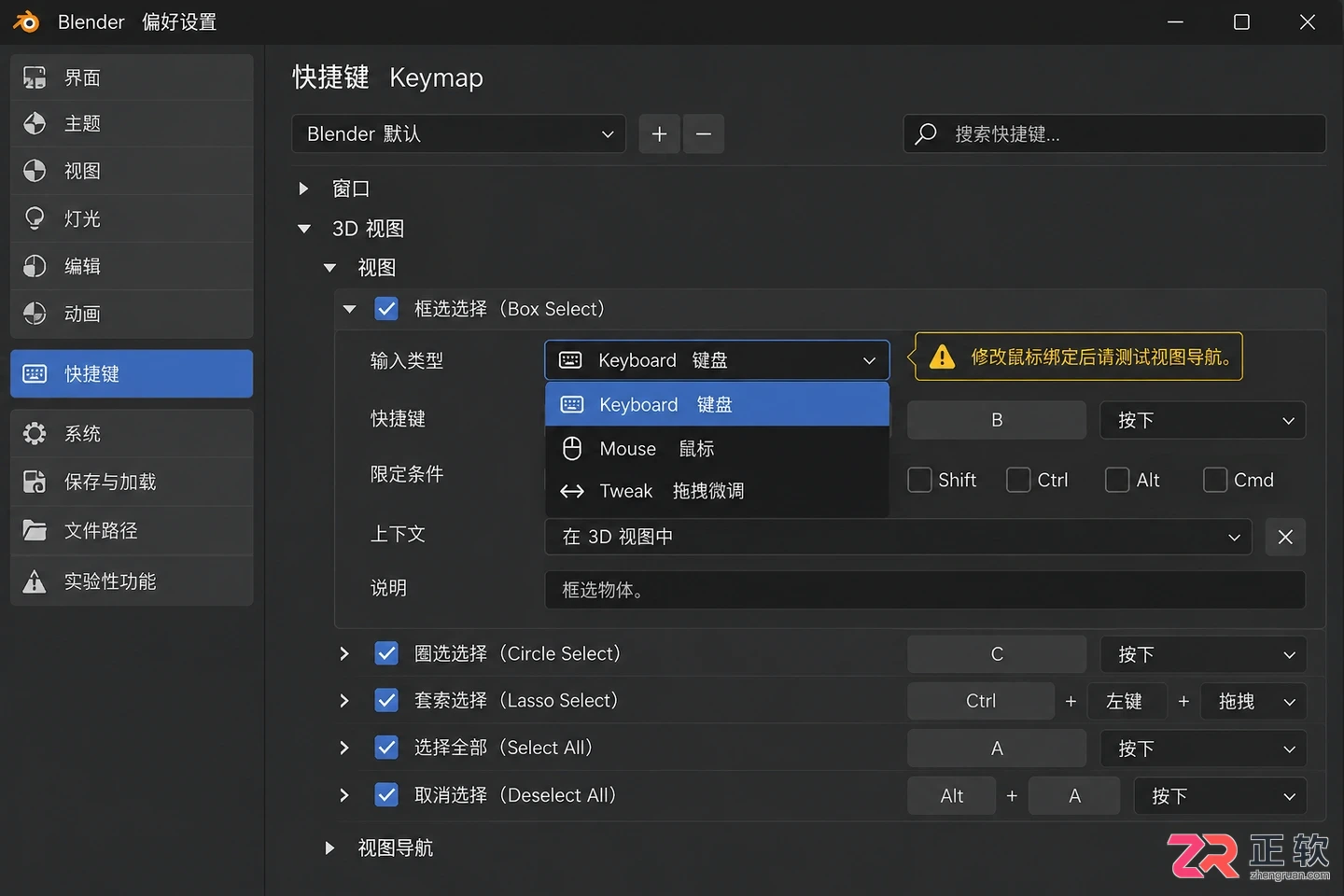
Task: Click the 快捷键 keyboard icon in sidebar
Action: (35, 374)
